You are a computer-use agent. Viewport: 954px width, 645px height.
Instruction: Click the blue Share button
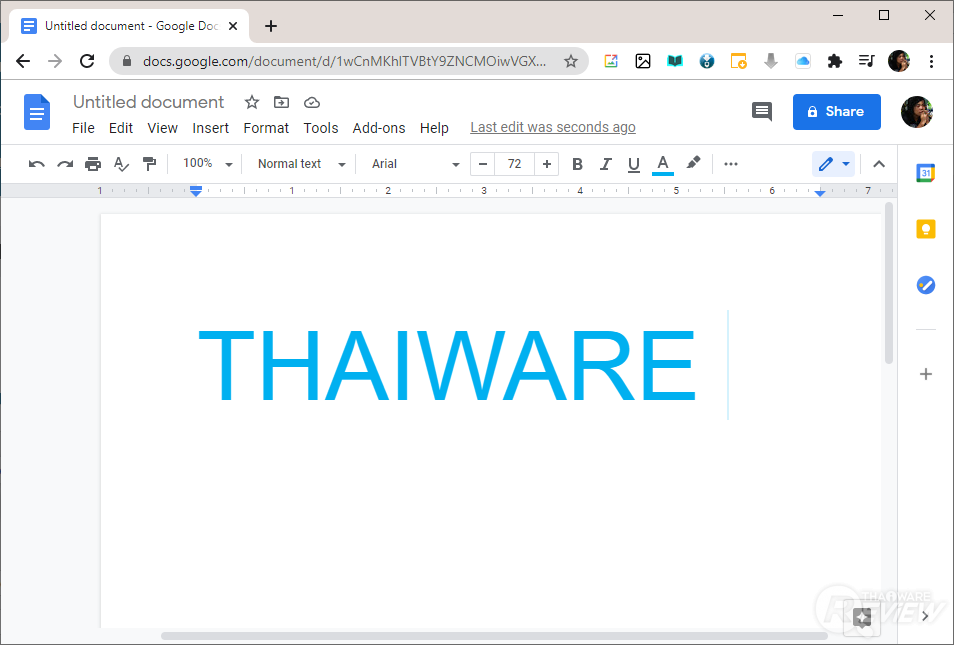pos(837,111)
